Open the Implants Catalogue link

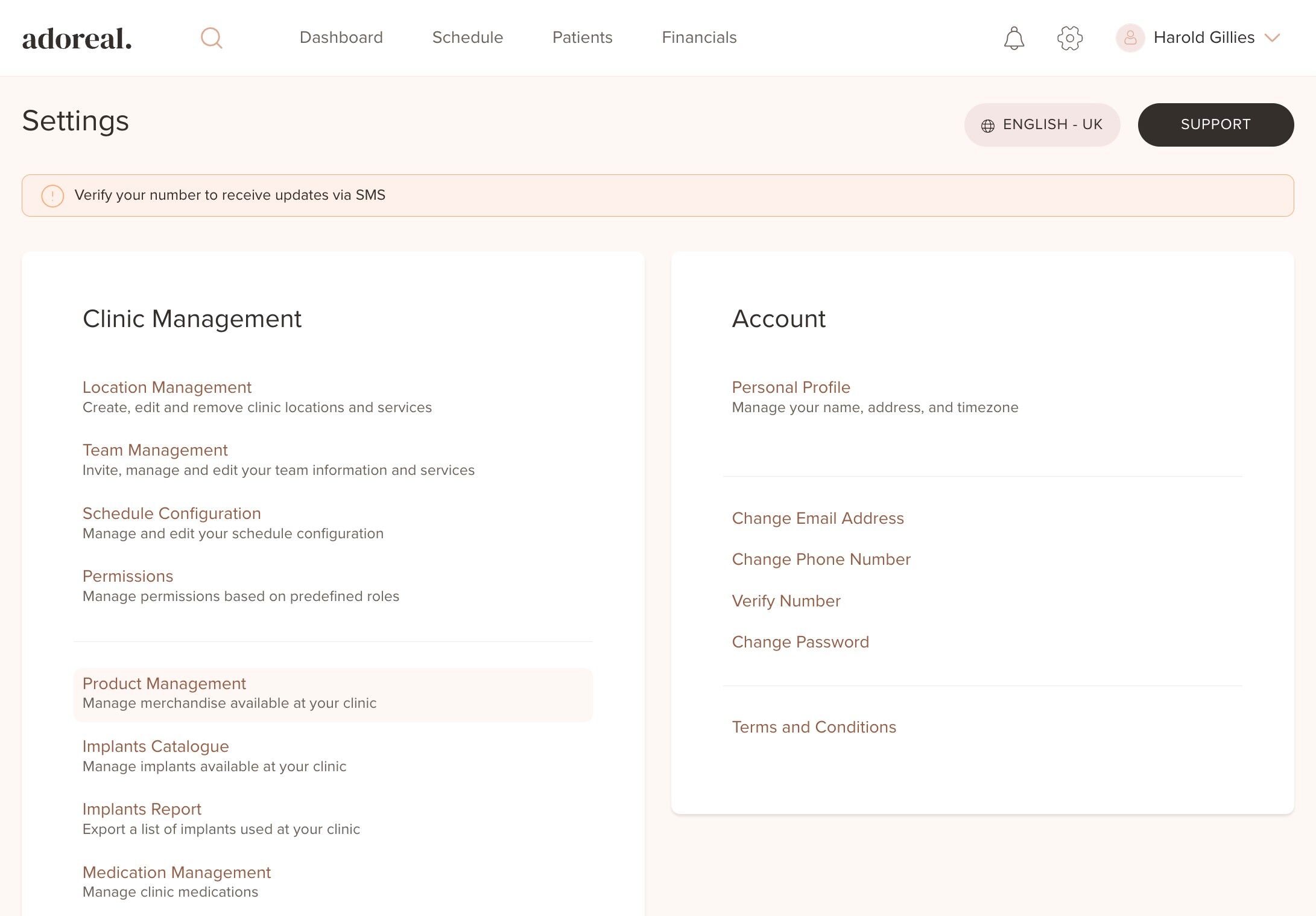(x=156, y=746)
